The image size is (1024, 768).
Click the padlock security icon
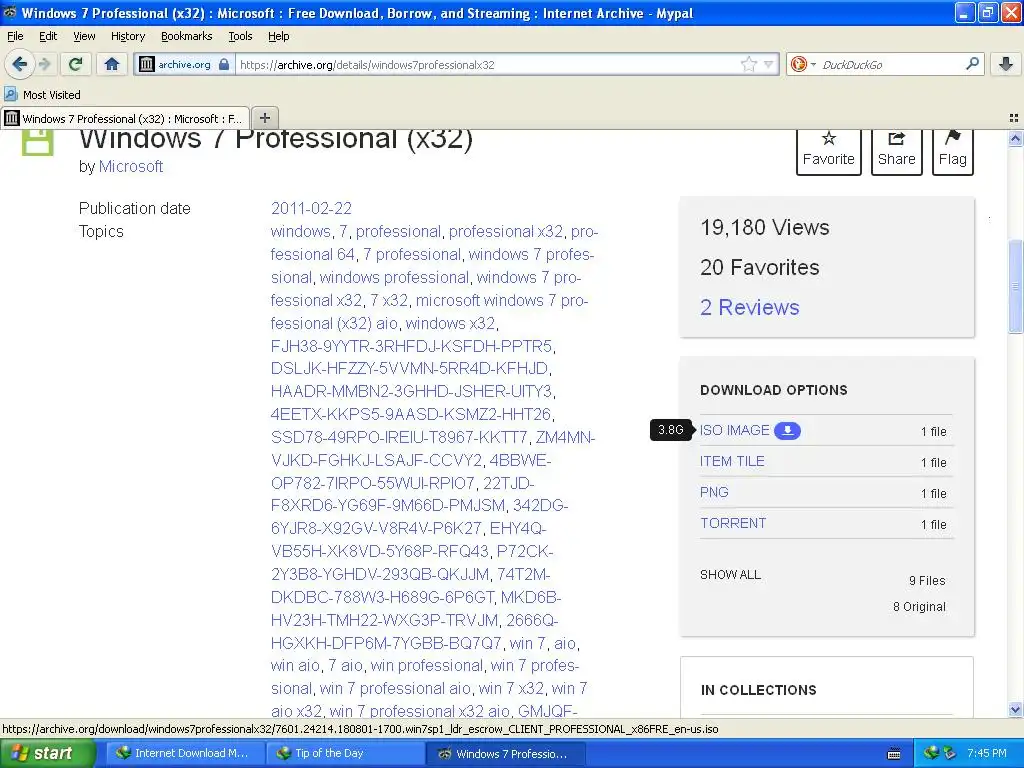click(224, 64)
